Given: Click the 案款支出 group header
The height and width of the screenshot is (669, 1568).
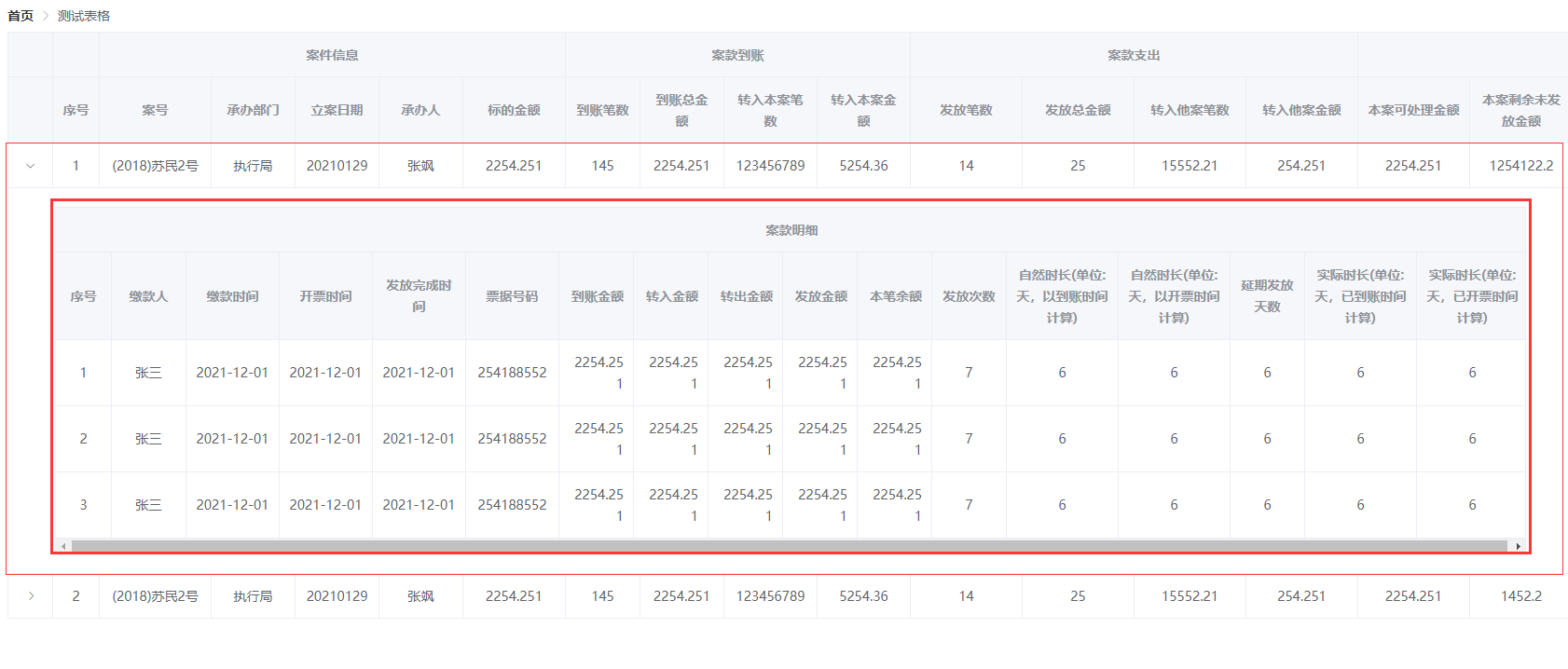Looking at the screenshot, I should pos(1134,55).
